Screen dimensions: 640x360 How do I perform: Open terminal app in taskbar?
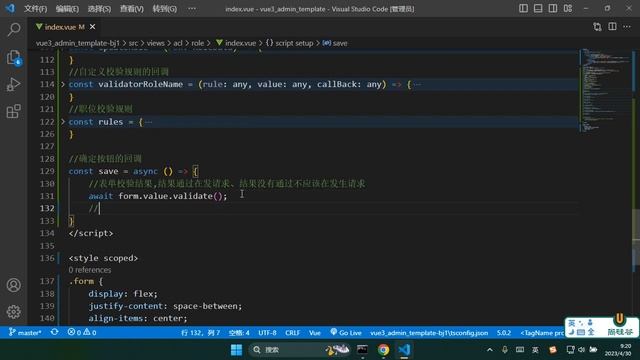click(x=362, y=350)
